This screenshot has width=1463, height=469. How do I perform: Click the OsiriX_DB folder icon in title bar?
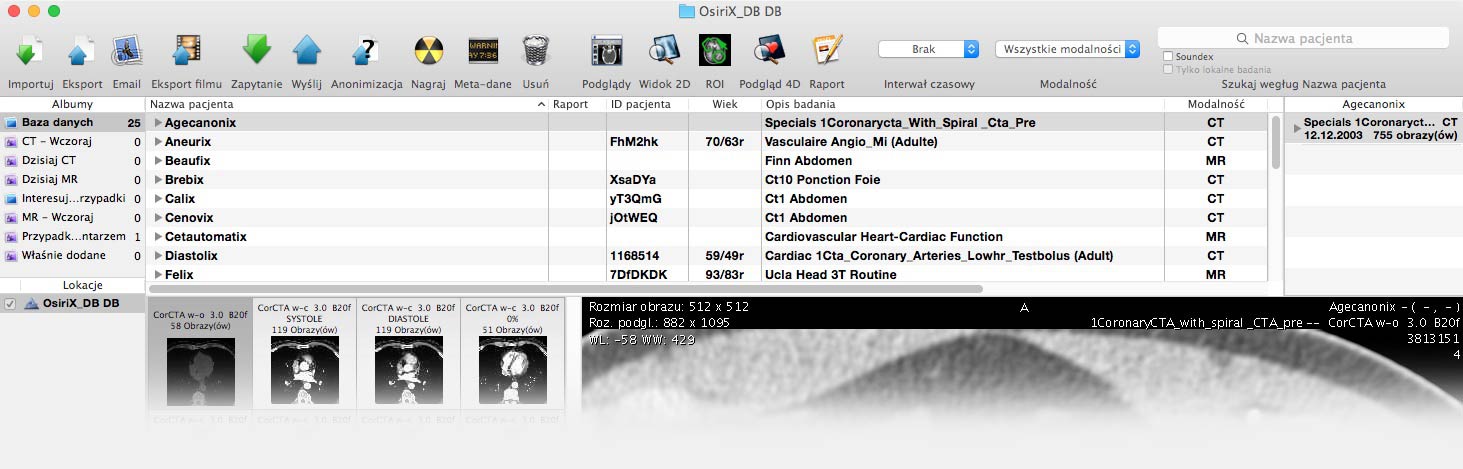click(x=686, y=11)
